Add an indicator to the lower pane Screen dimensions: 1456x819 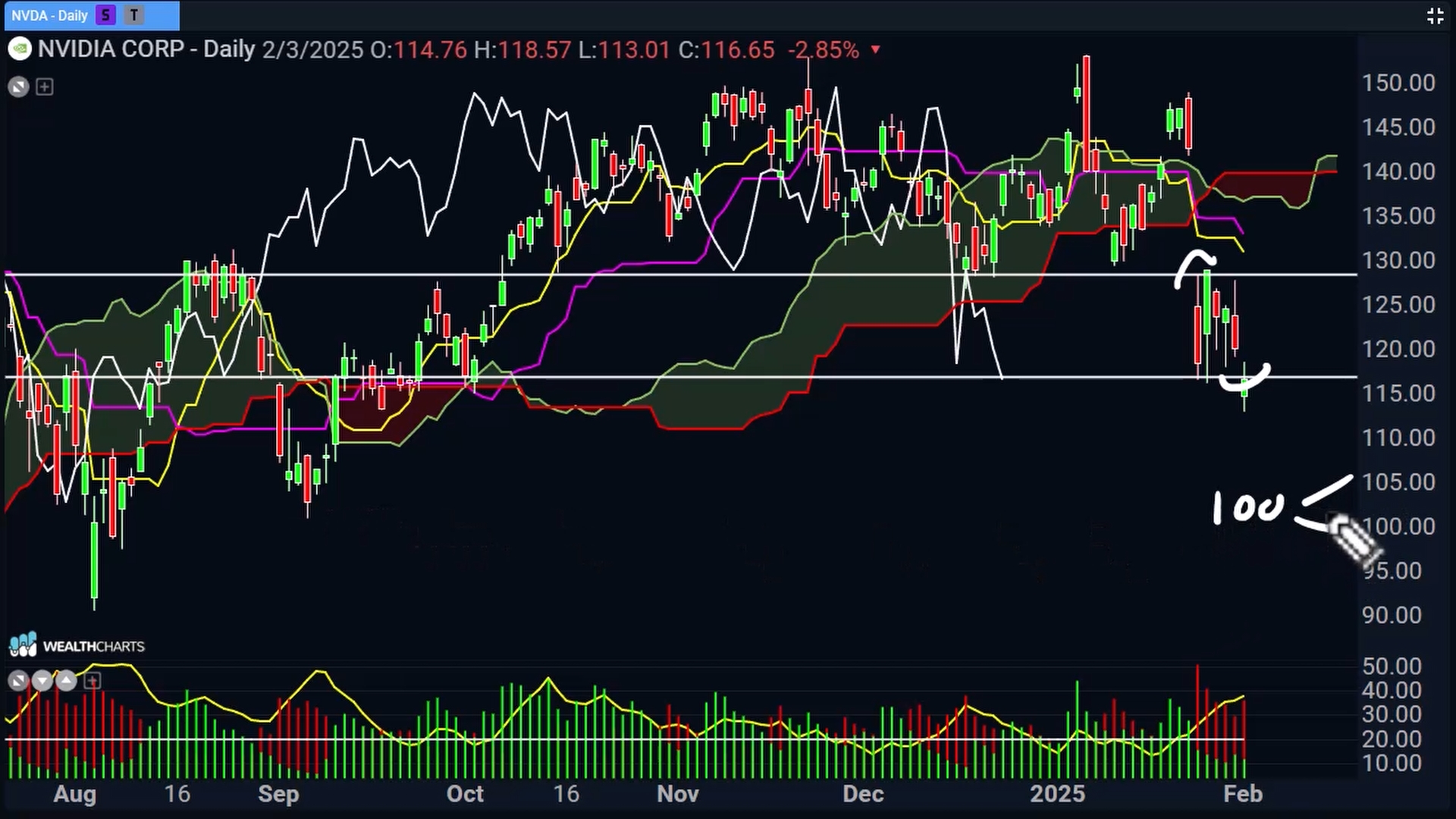click(x=92, y=681)
